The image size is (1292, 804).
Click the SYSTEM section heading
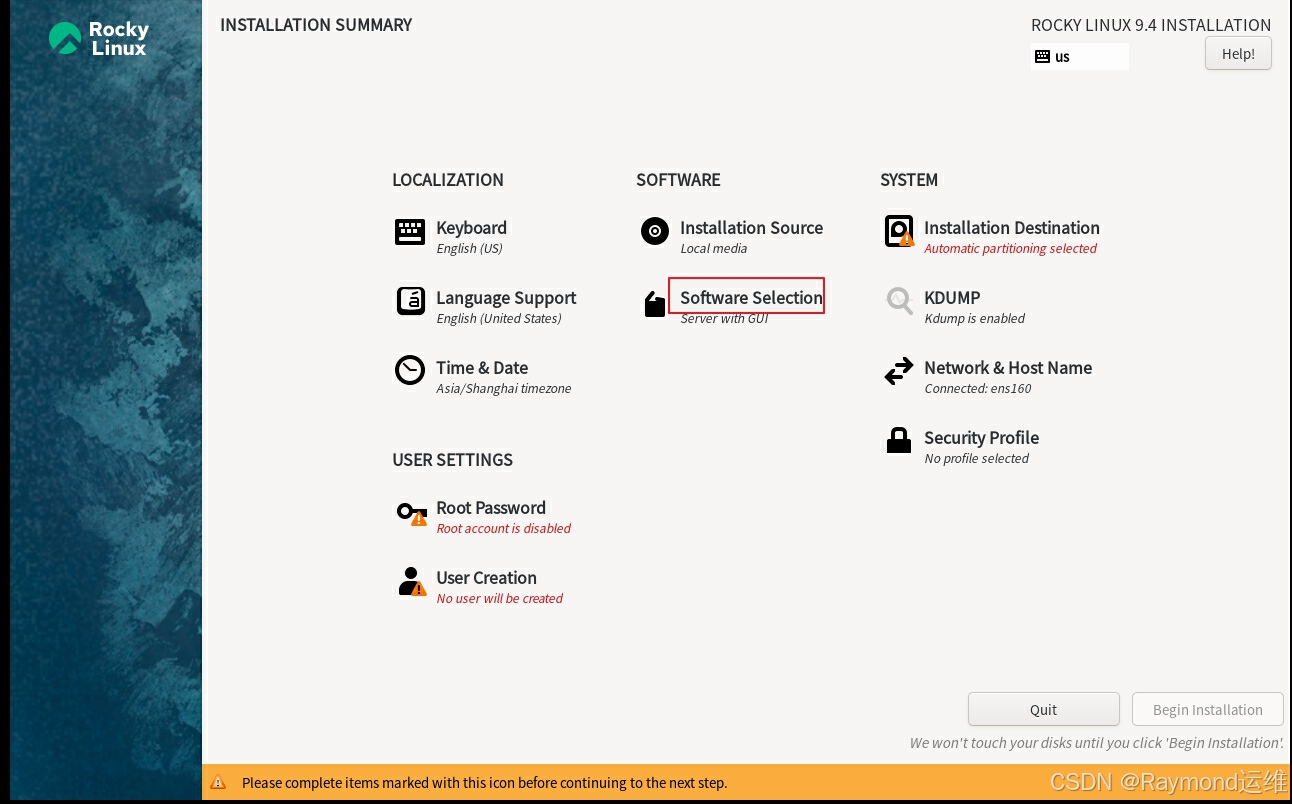(908, 180)
